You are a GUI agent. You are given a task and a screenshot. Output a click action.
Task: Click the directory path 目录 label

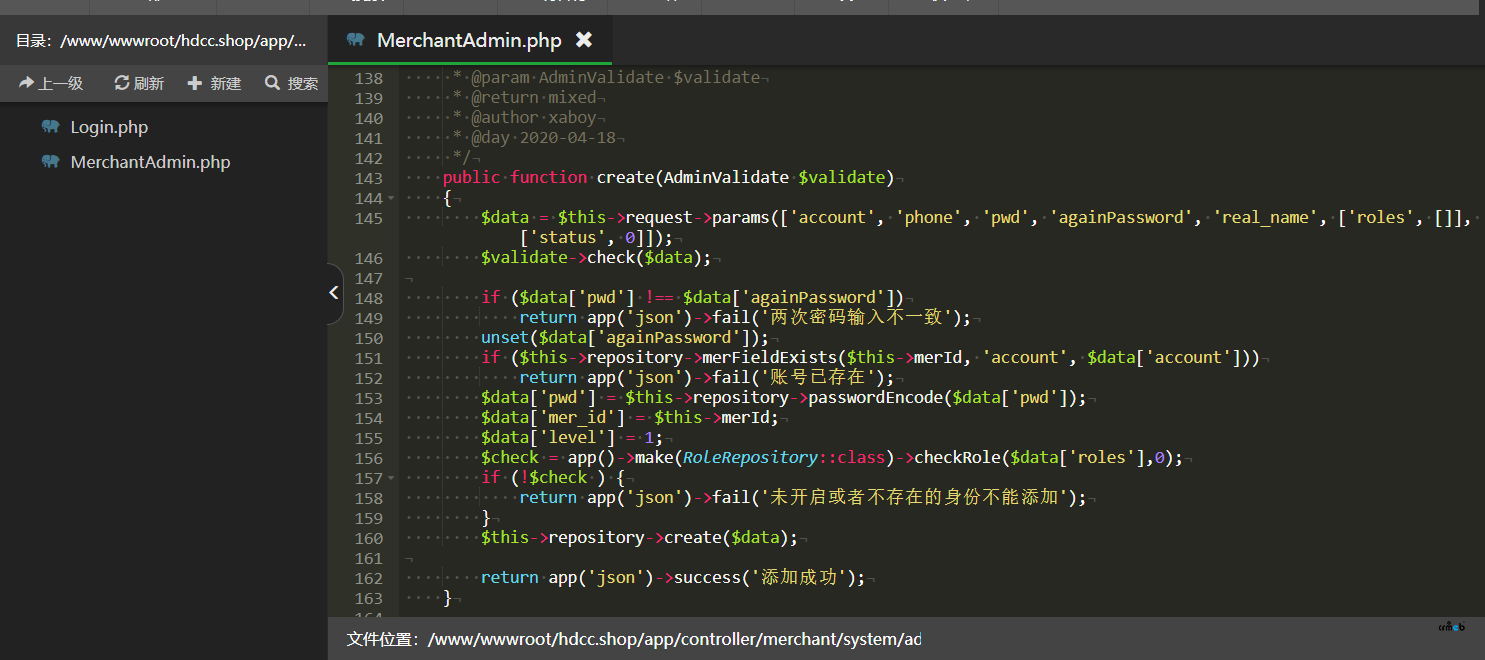161,41
